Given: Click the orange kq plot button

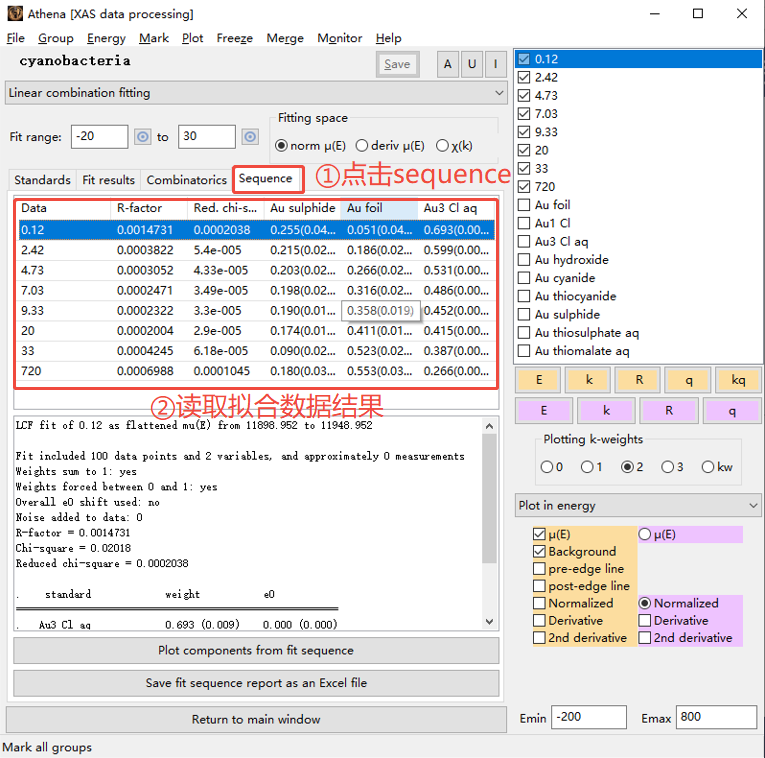Looking at the screenshot, I should point(738,380).
